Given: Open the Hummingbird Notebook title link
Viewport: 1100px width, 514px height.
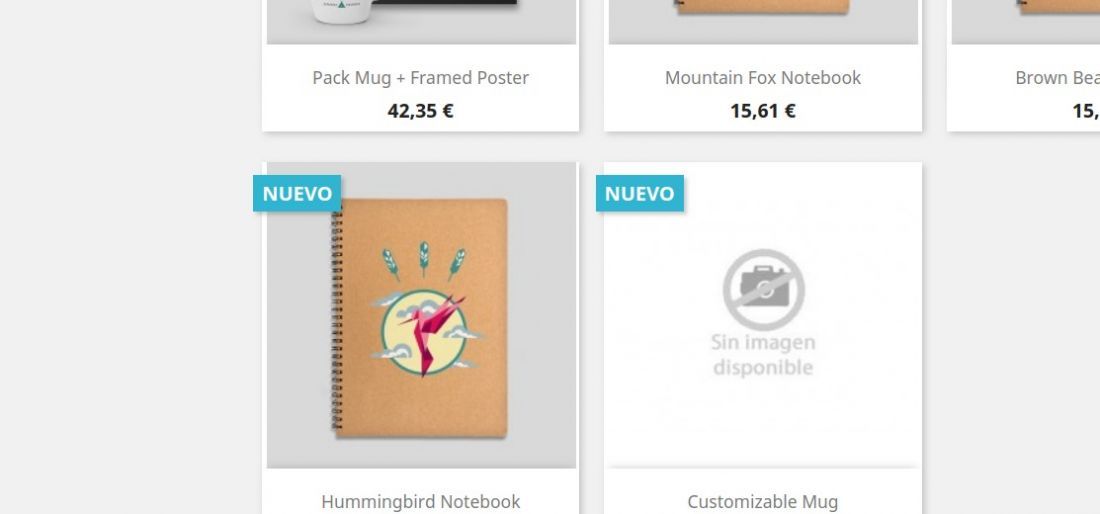Looking at the screenshot, I should 420,502.
